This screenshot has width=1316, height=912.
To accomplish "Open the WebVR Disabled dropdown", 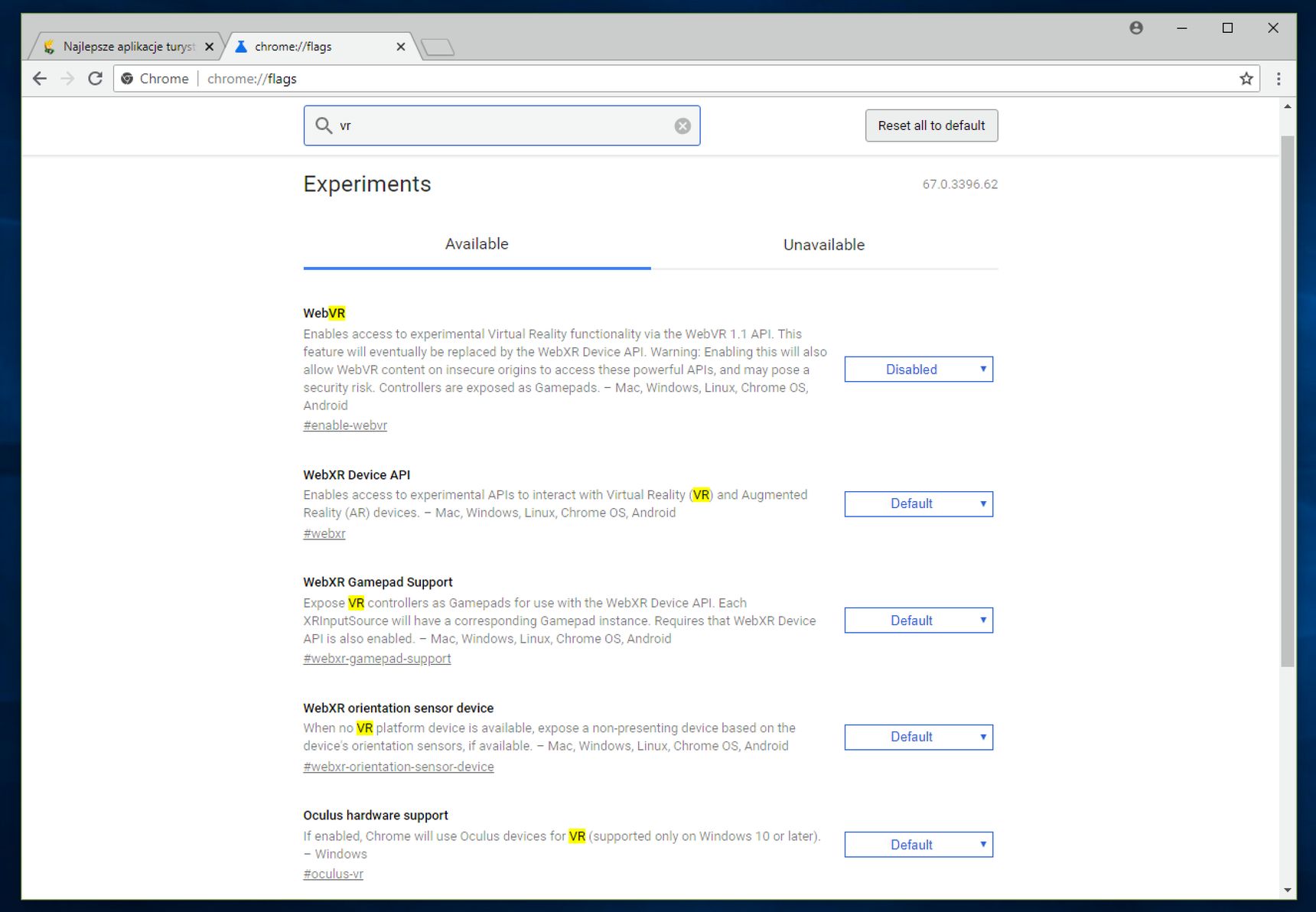I will (x=918, y=370).
